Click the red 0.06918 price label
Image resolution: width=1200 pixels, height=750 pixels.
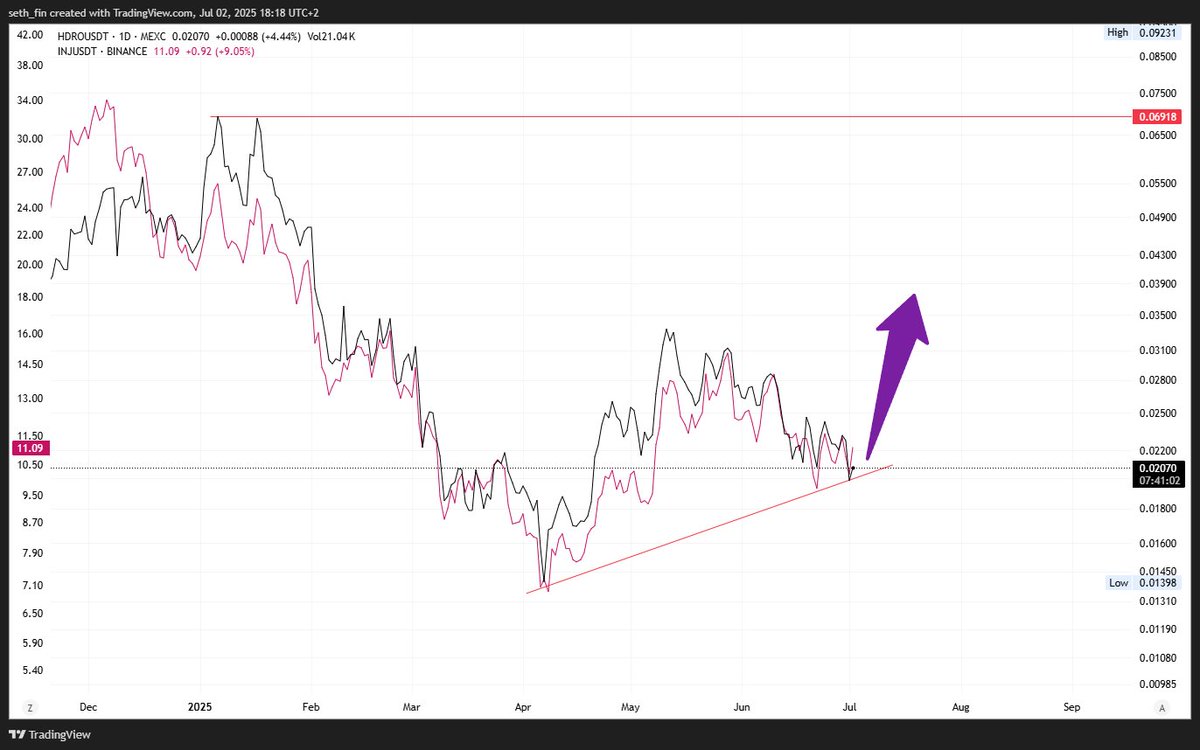click(1159, 117)
